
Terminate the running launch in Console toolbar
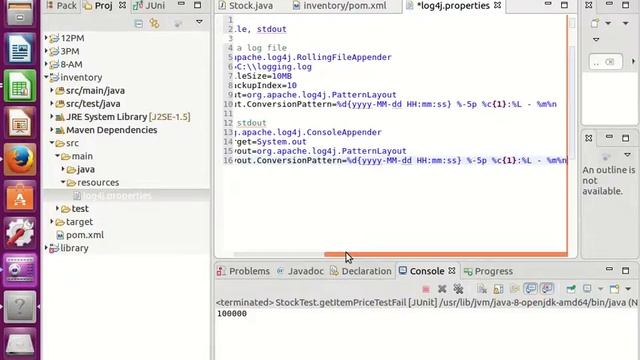(426, 289)
